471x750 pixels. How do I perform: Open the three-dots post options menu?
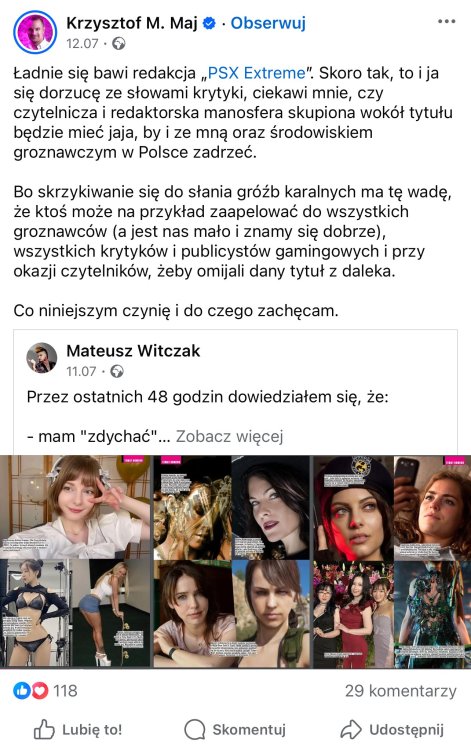coord(446,22)
